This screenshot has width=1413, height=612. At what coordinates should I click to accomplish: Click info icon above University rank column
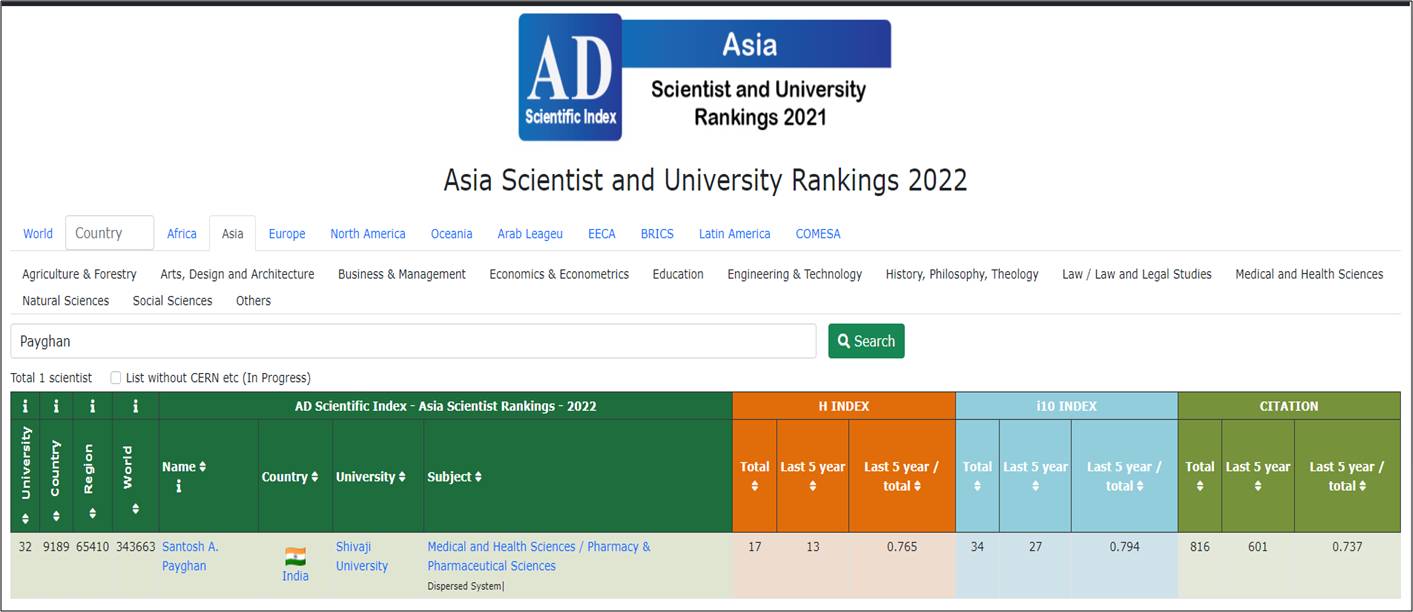[25, 406]
